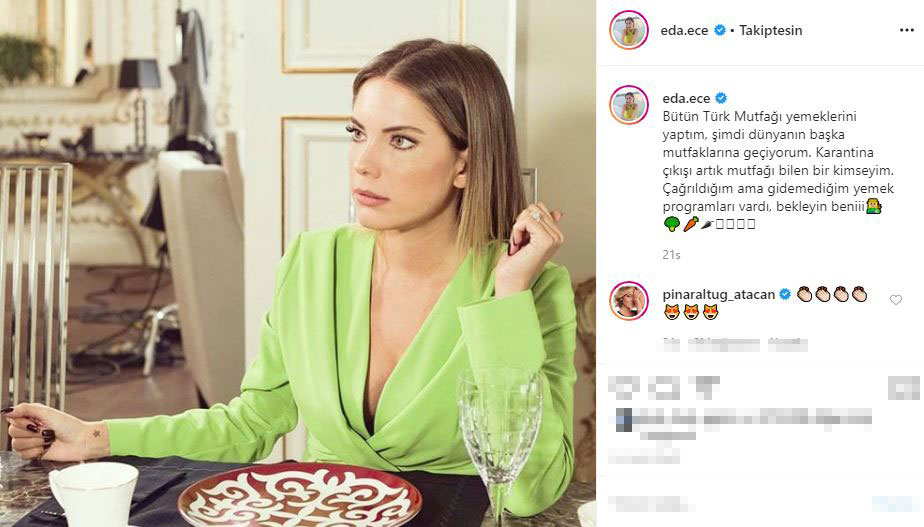Click the blurred comment bubble icon
Screen dimensions: 924x527
pos(664,388)
